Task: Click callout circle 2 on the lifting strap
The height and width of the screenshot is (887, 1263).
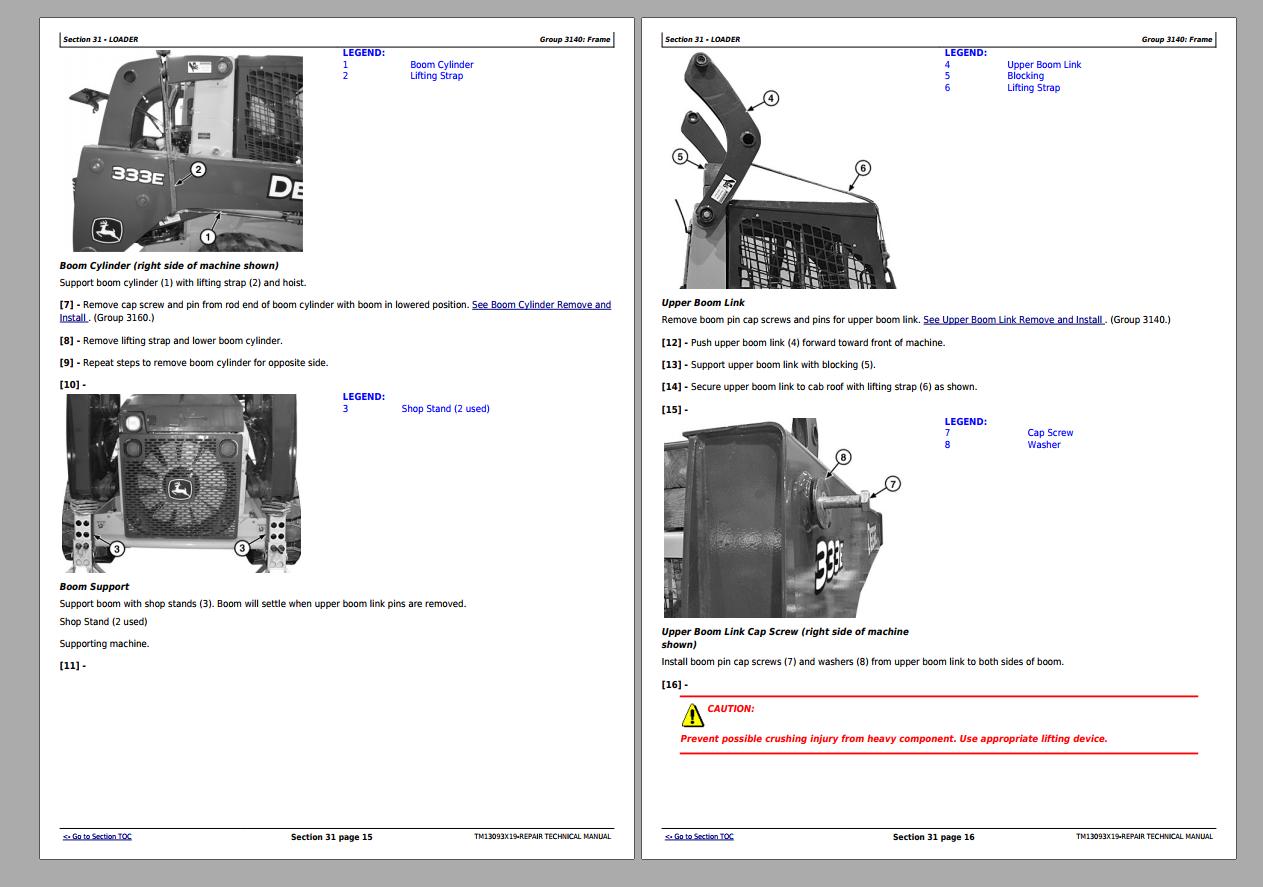Action: [198, 170]
